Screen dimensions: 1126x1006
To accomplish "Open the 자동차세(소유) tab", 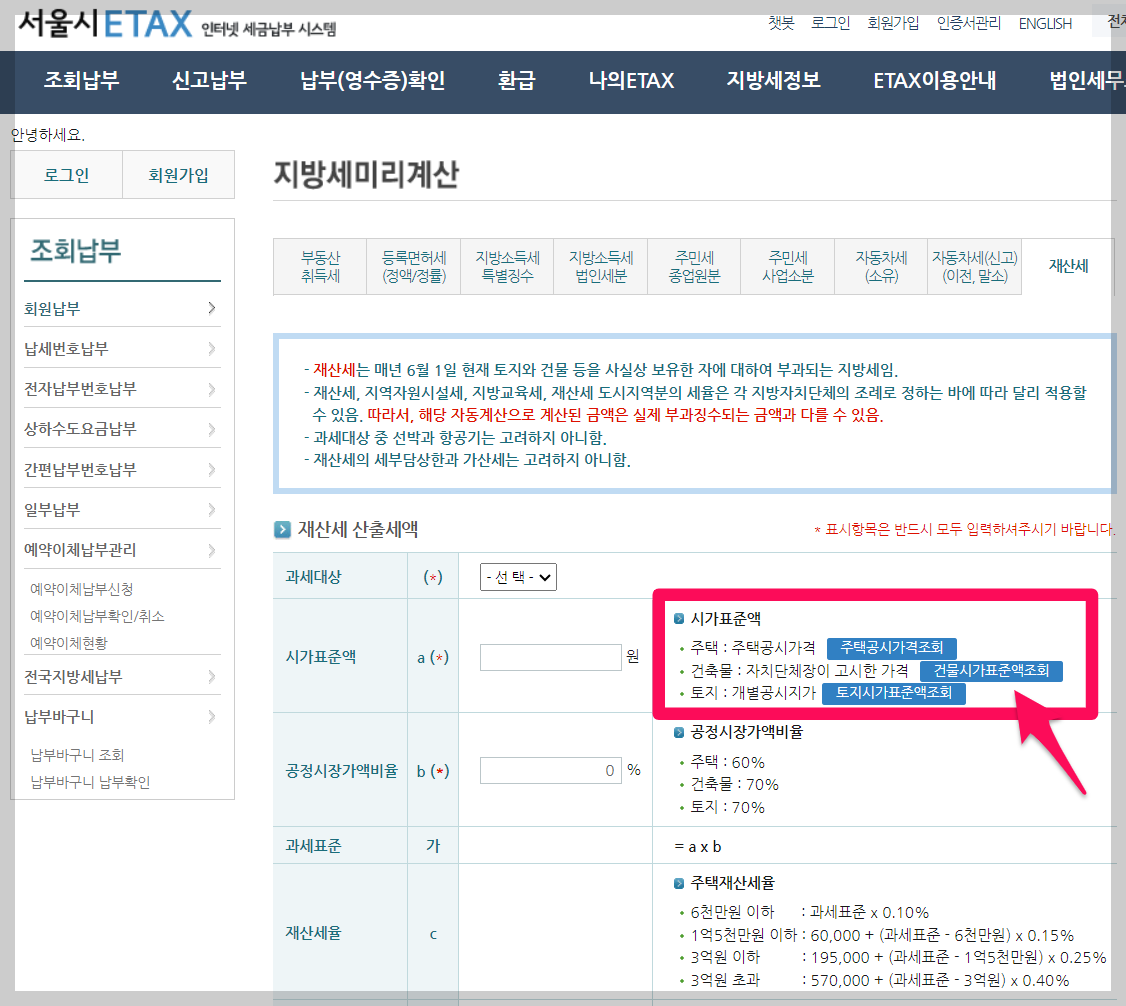I will coord(880,266).
